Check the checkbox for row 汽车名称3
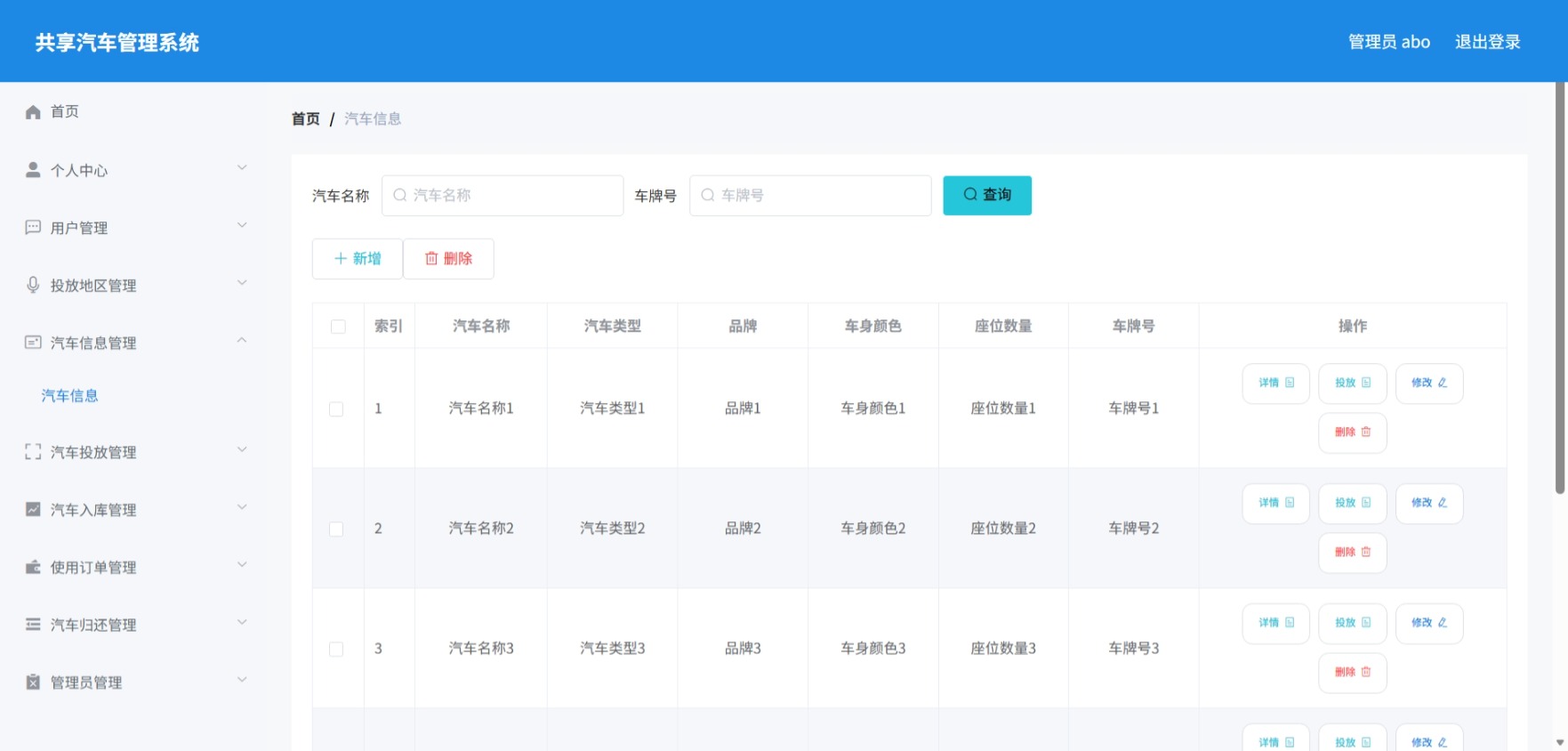 click(336, 649)
